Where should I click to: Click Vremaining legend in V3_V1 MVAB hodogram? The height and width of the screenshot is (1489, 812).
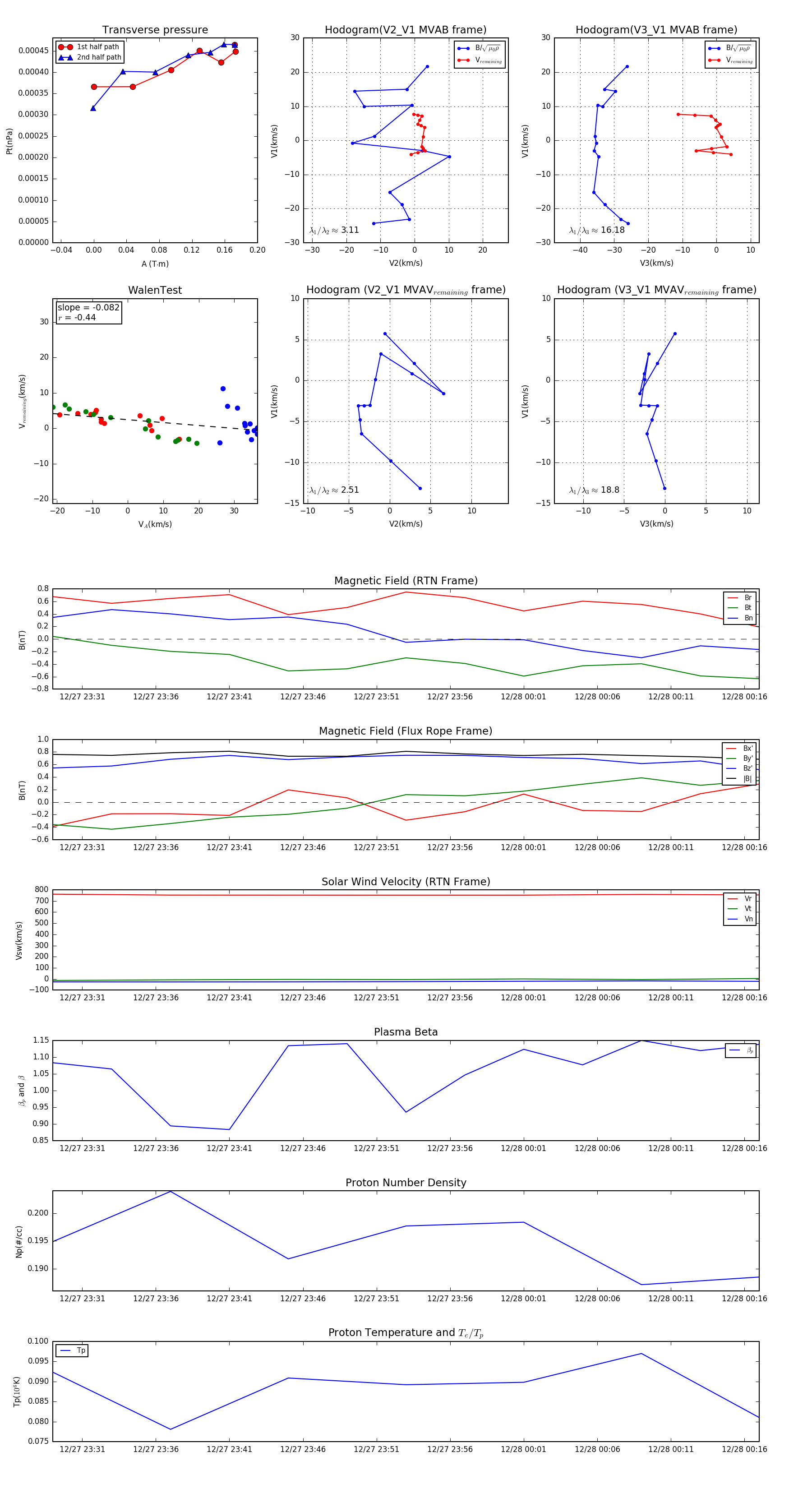click(730, 60)
